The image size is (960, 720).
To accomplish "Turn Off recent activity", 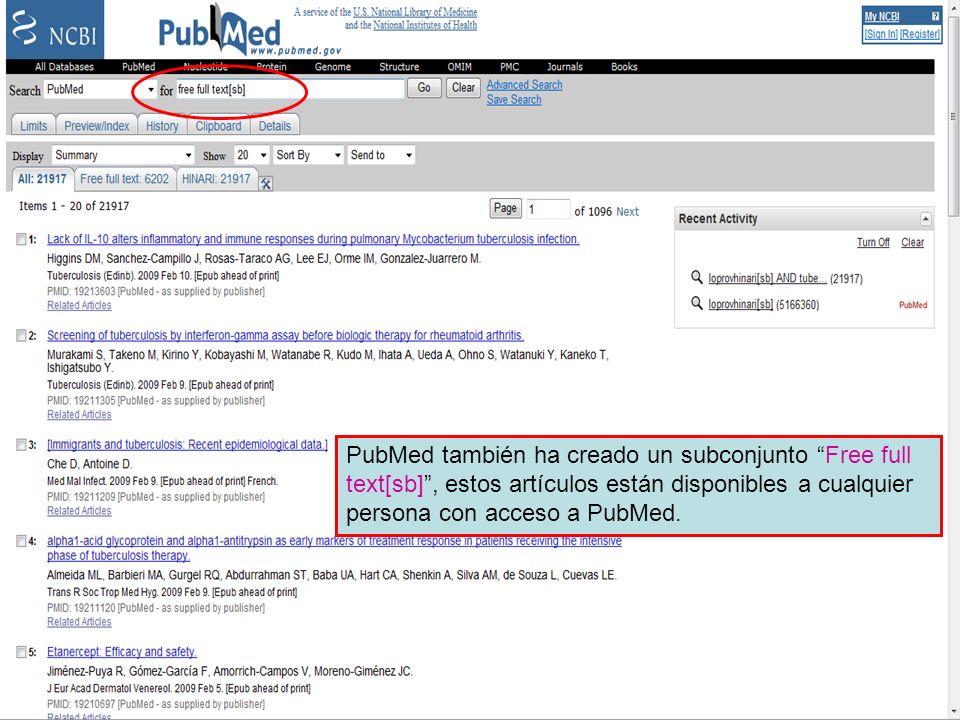I will pos(873,242).
